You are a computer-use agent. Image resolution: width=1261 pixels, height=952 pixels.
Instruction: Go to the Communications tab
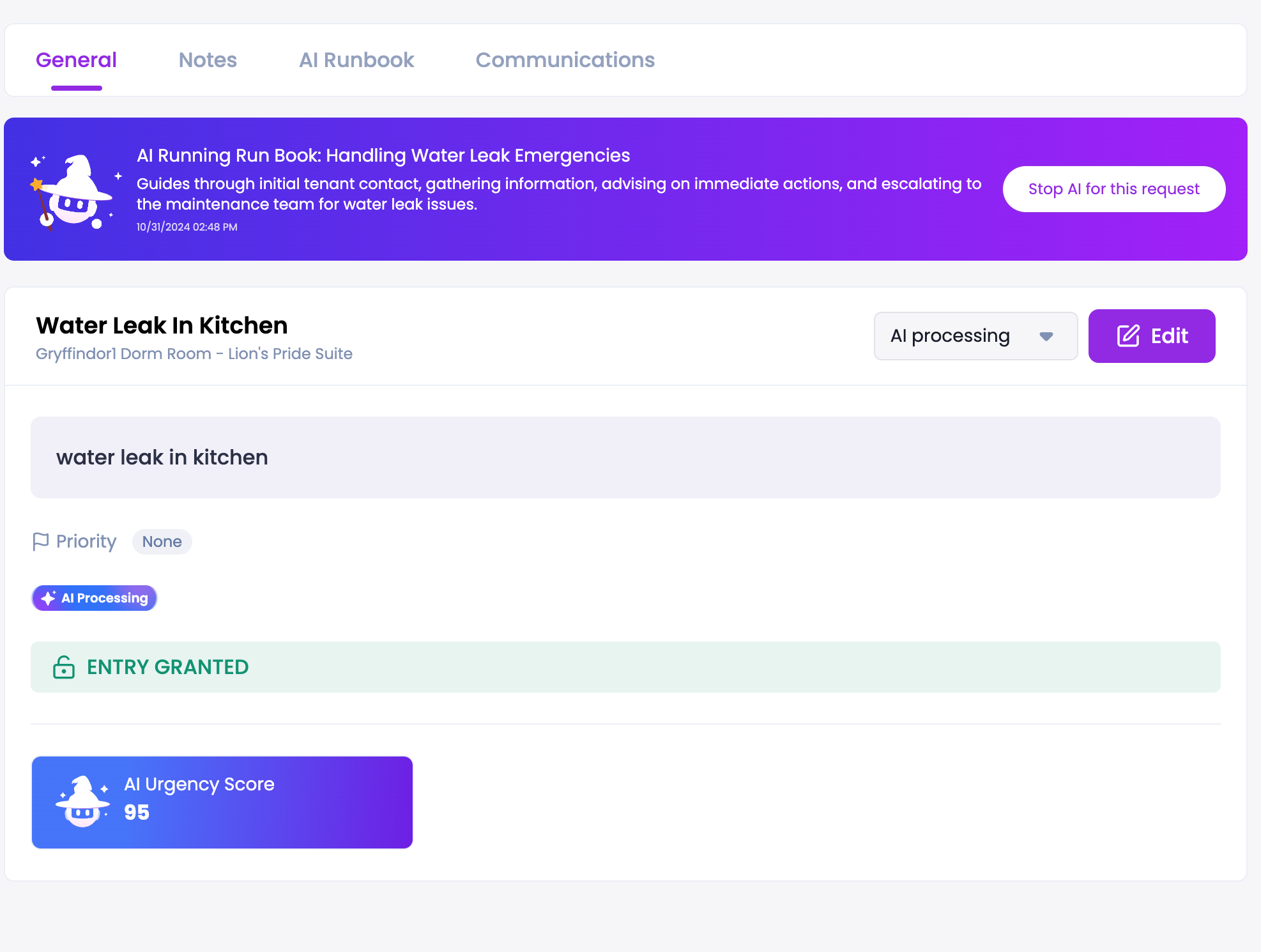point(565,60)
